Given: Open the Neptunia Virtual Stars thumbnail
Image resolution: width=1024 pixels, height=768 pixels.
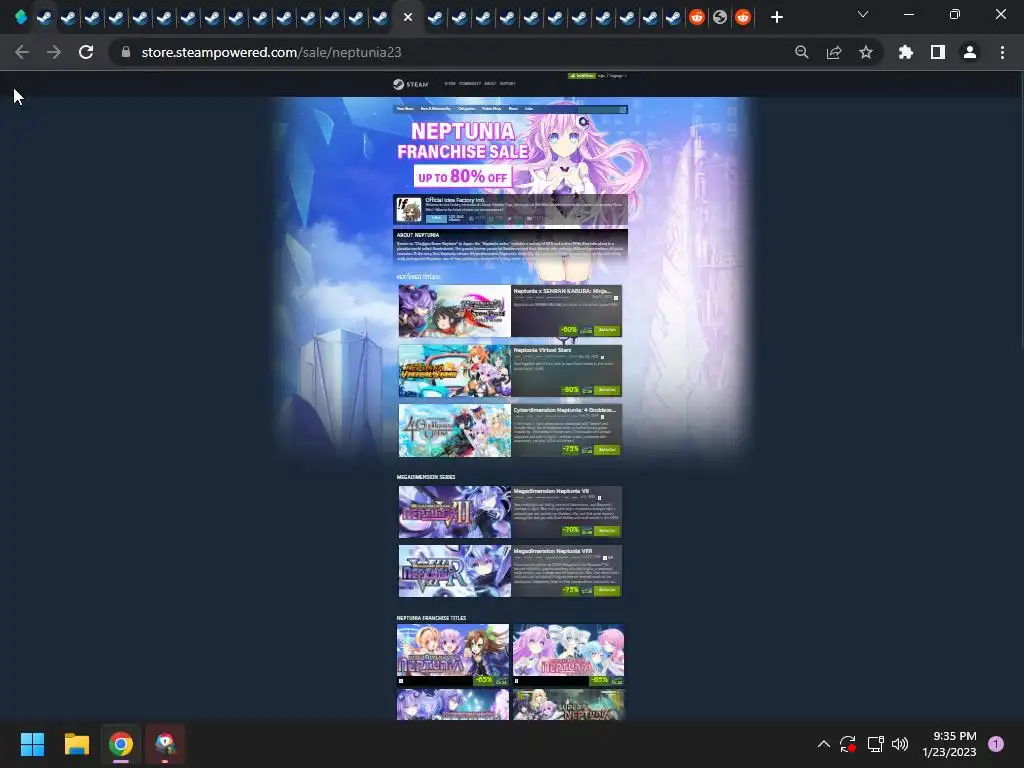Looking at the screenshot, I should coord(455,371).
